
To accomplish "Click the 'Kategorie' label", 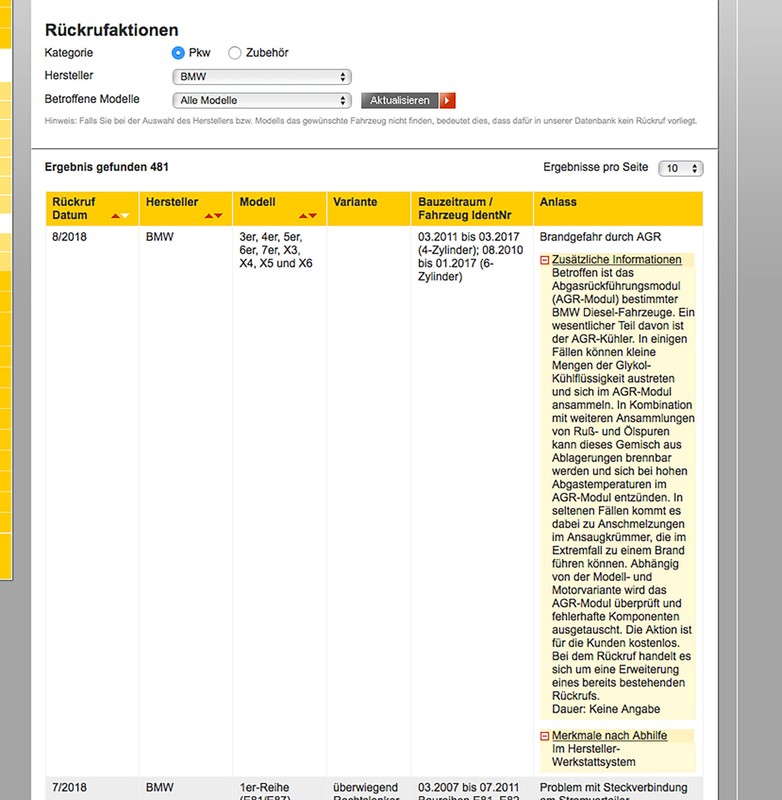I will coord(68,53).
